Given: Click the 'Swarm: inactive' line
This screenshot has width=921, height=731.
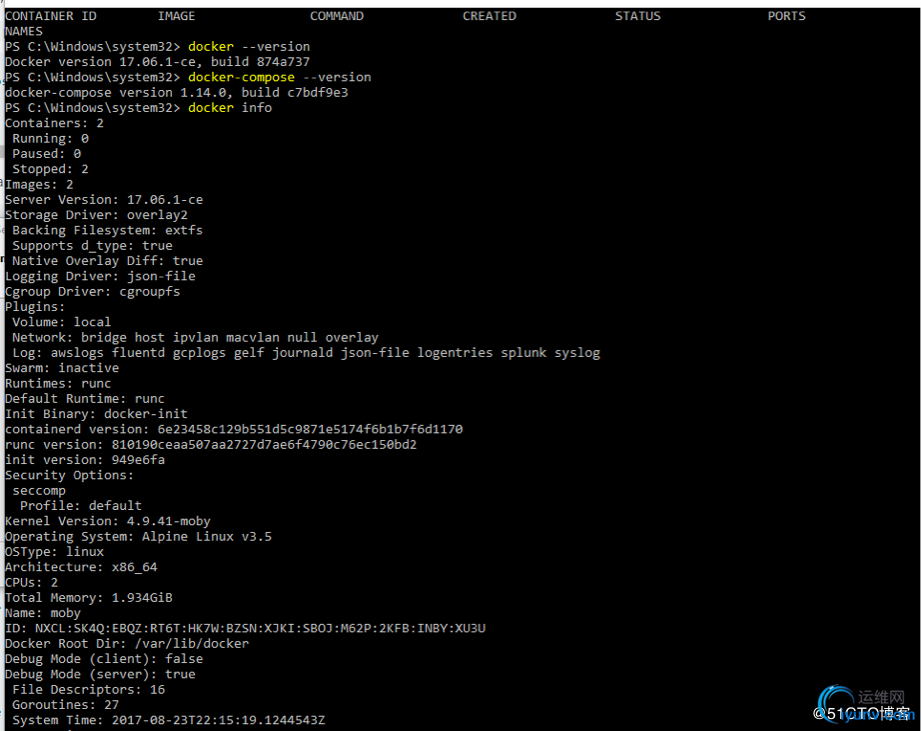Looking at the screenshot, I should pyautogui.click(x=62, y=368).
